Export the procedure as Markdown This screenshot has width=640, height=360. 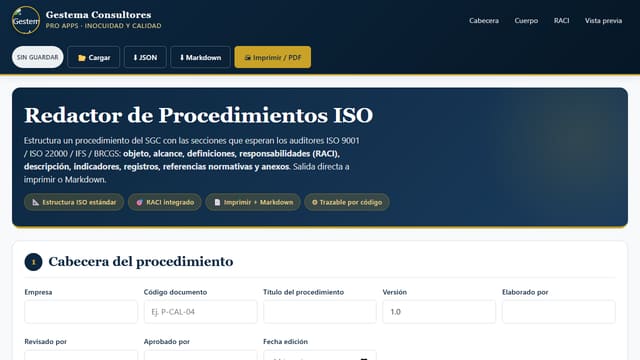click(x=200, y=58)
